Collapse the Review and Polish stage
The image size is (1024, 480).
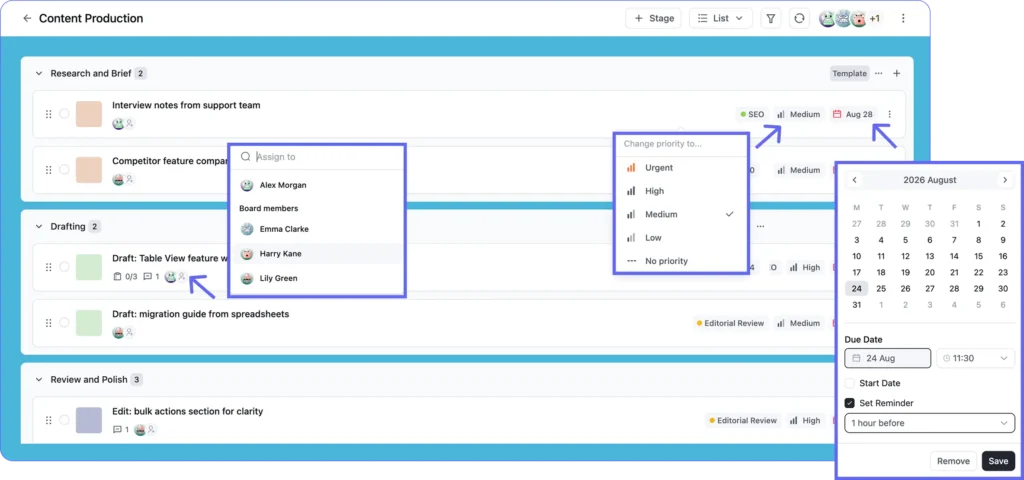click(39, 379)
